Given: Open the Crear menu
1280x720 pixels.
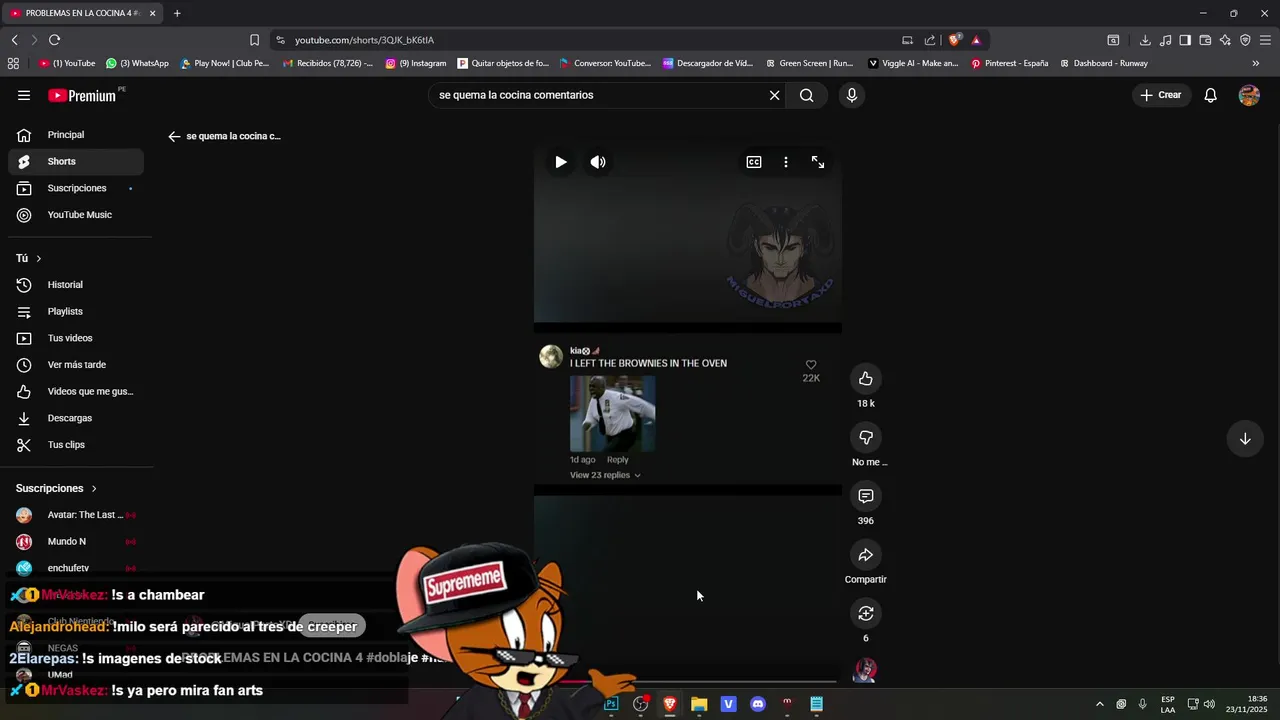Looking at the screenshot, I should (x=1161, y=95).
